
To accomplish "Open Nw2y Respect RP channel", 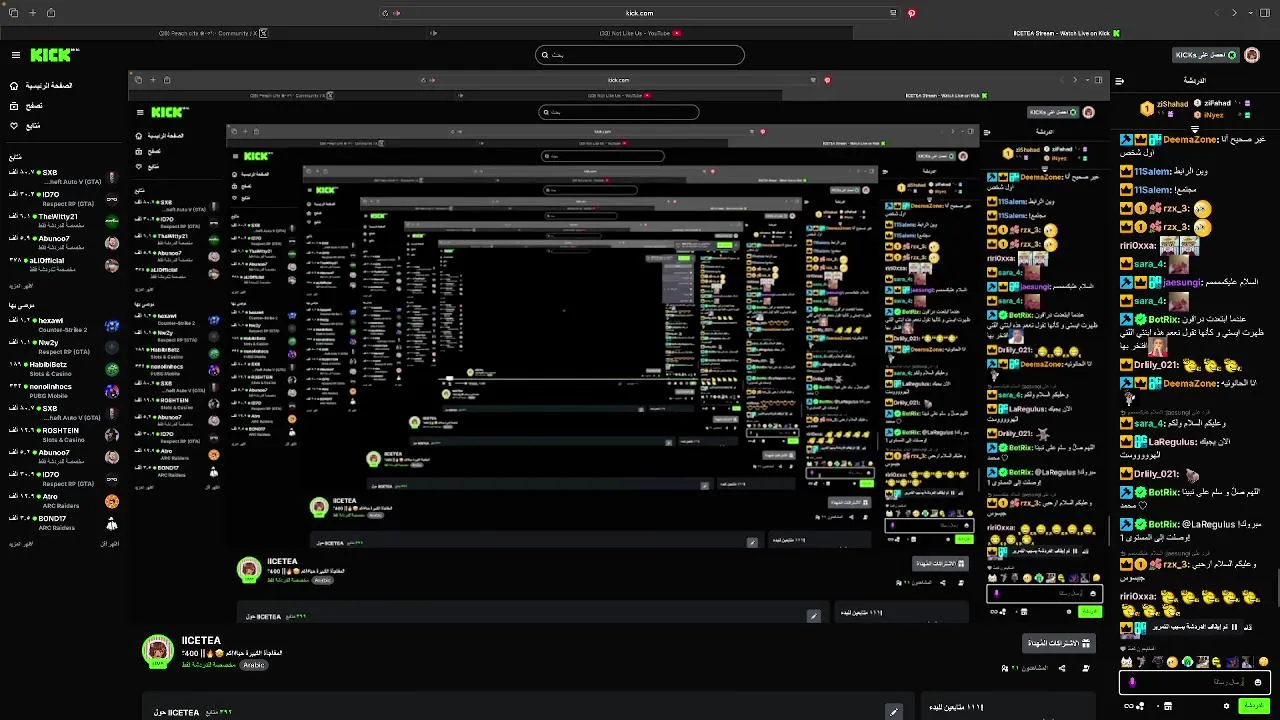I will click(62, 347).
